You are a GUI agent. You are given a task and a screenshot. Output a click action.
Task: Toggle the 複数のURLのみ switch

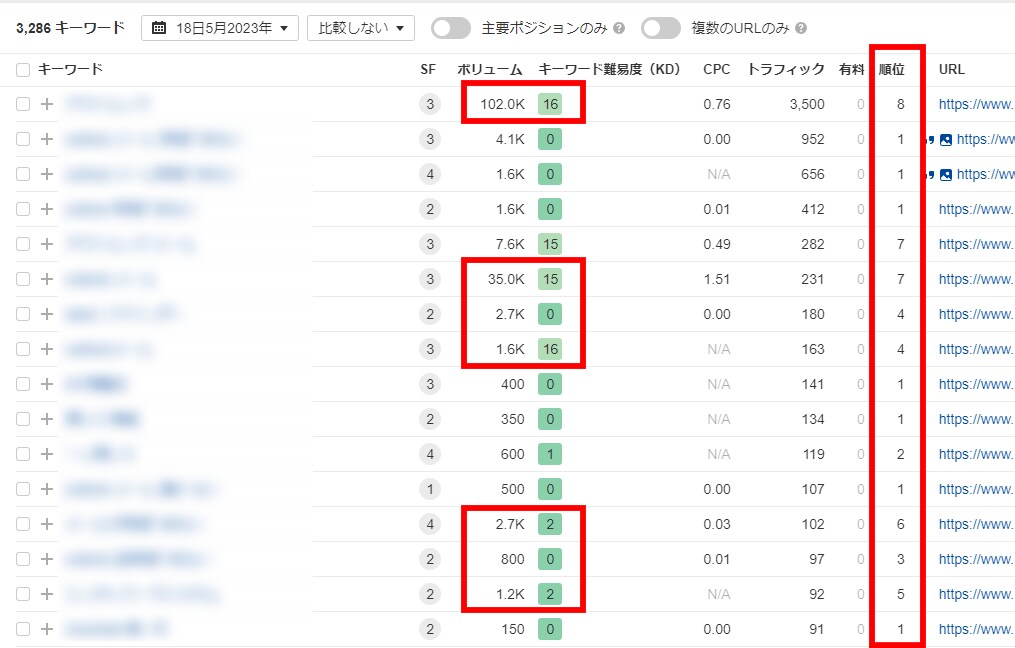click(660, 28)
